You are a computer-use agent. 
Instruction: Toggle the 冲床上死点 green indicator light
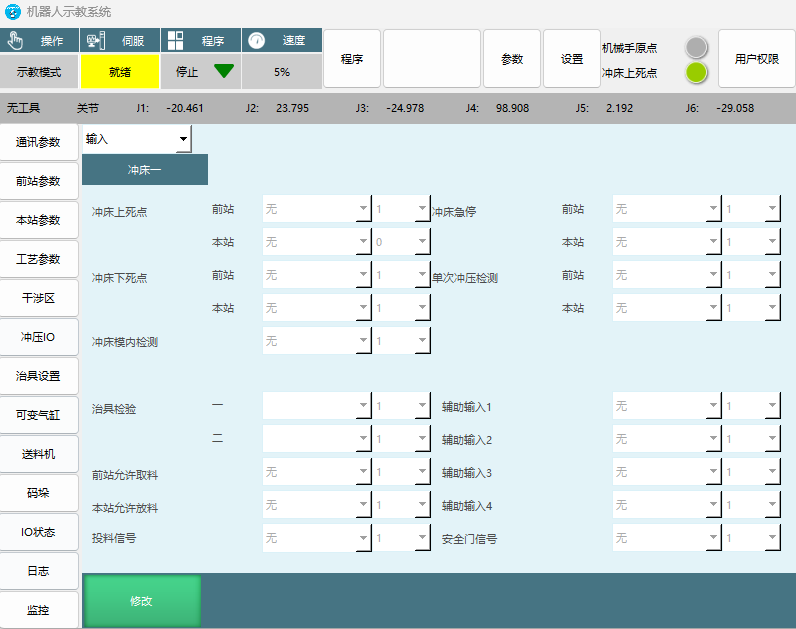tap(696, 72)
